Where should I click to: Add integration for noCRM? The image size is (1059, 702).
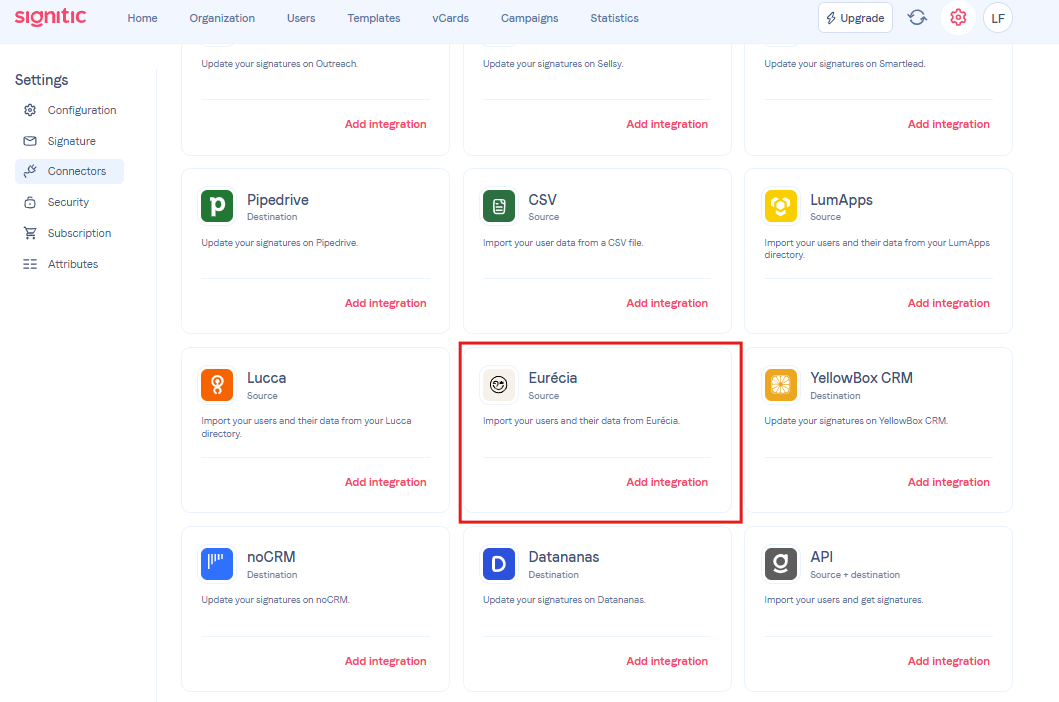(386, 661)
